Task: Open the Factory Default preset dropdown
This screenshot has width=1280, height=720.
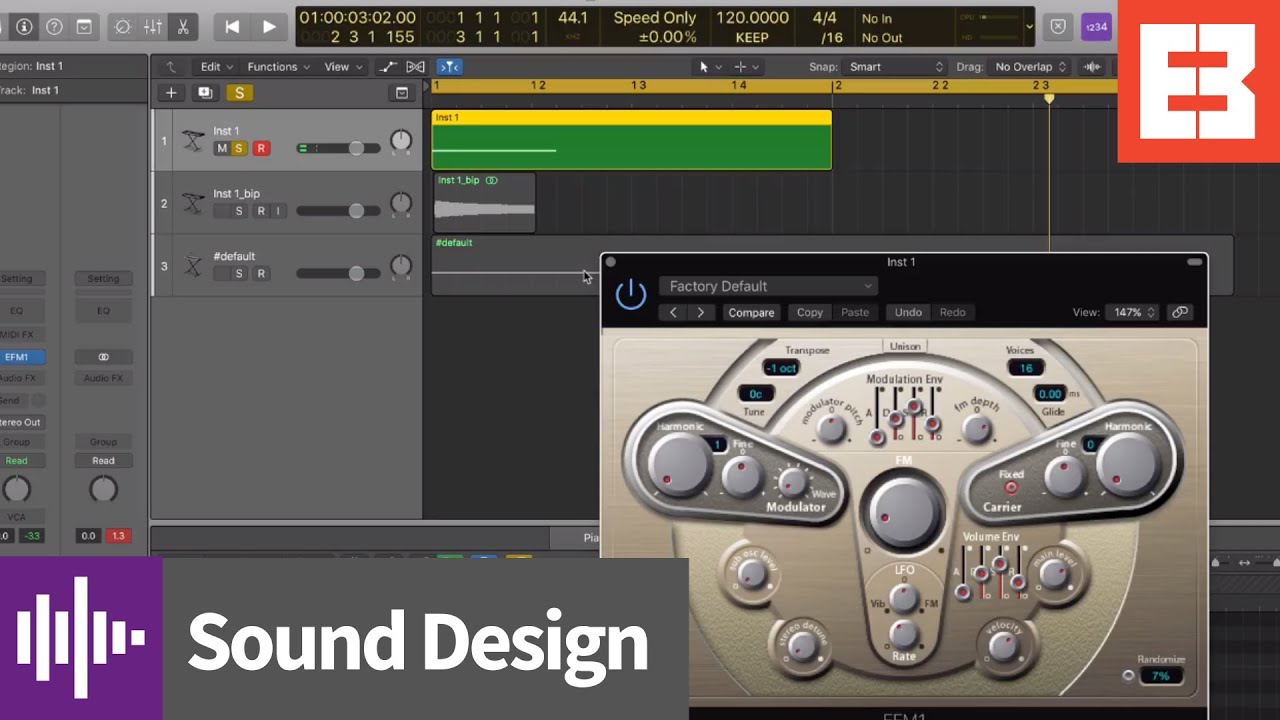Action: 768,286
